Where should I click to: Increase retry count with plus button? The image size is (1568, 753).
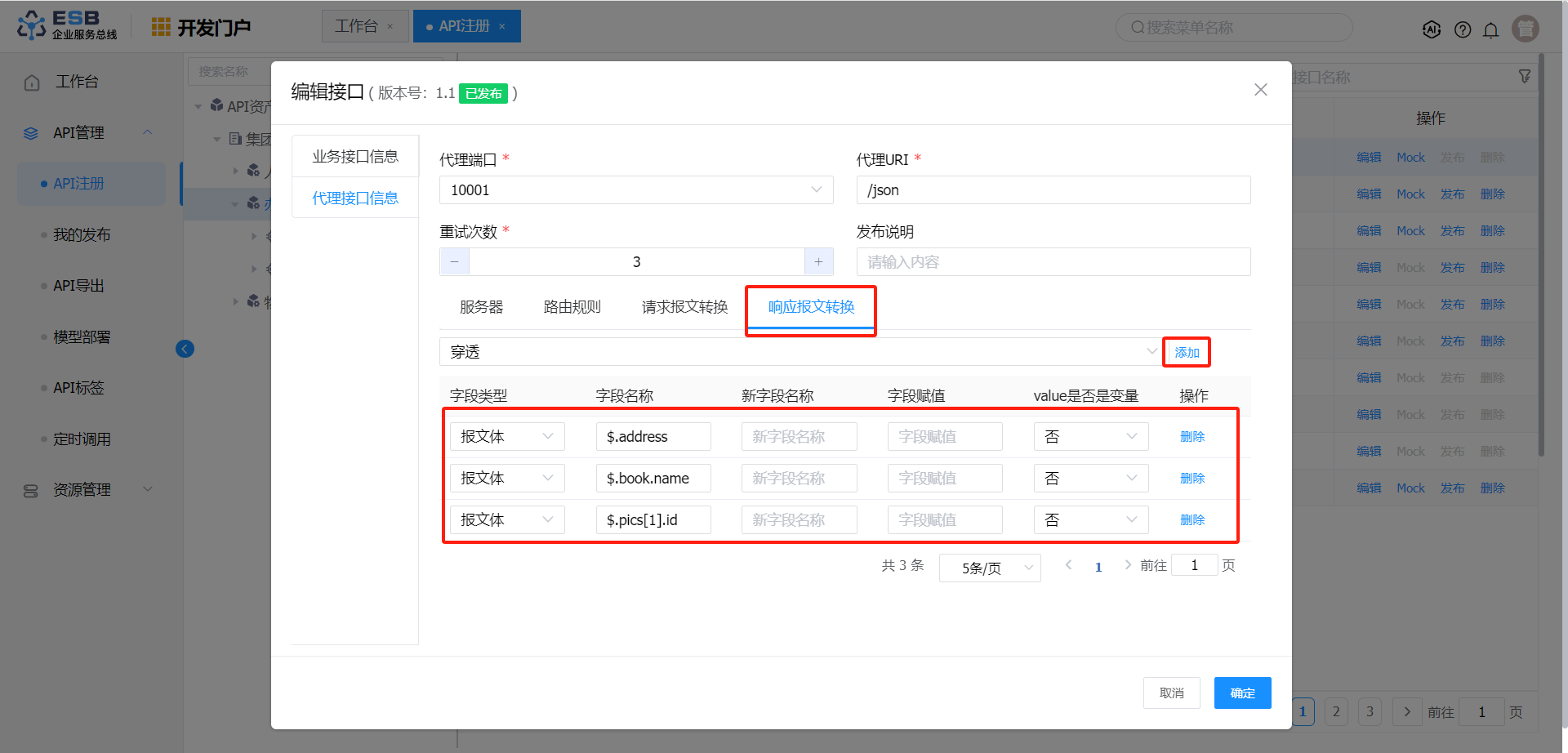[x=818, y=262]
